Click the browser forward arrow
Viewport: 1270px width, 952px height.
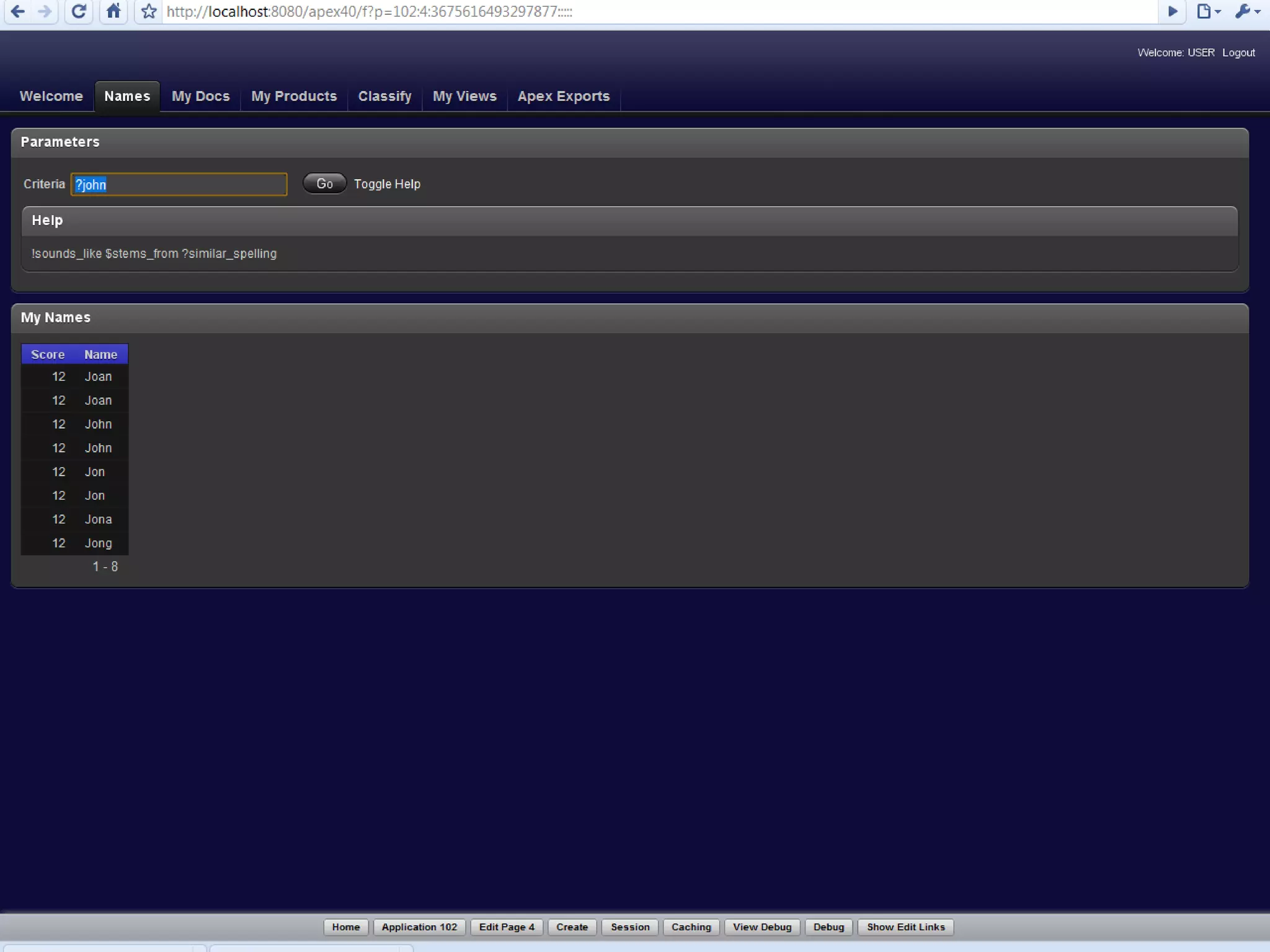[x=45, y=11]
